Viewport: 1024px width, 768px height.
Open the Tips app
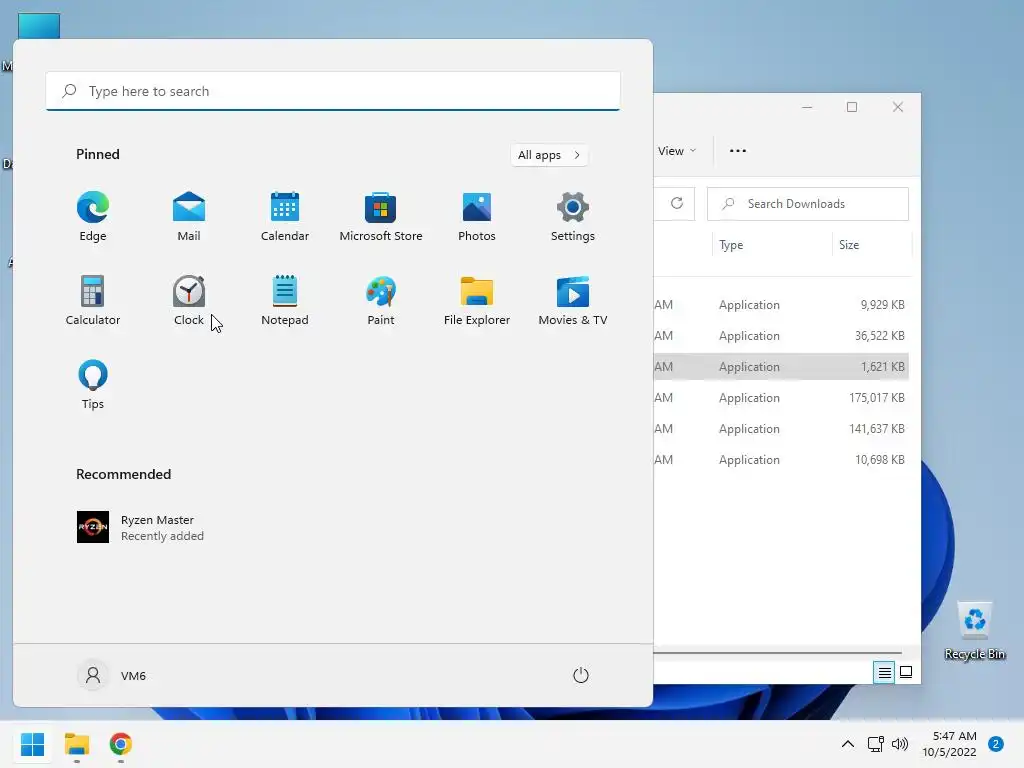[x=93, y=385]
